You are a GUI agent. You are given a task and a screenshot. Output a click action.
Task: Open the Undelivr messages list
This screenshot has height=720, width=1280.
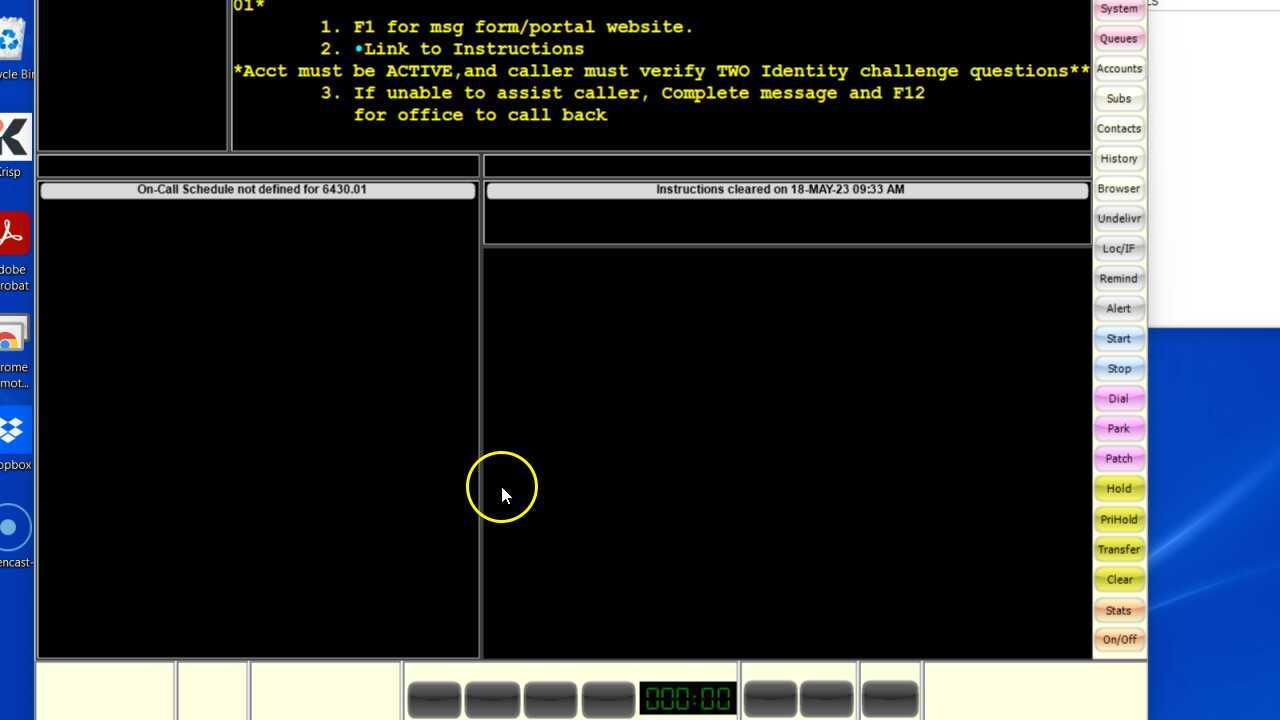click(x=1118, y=218)
